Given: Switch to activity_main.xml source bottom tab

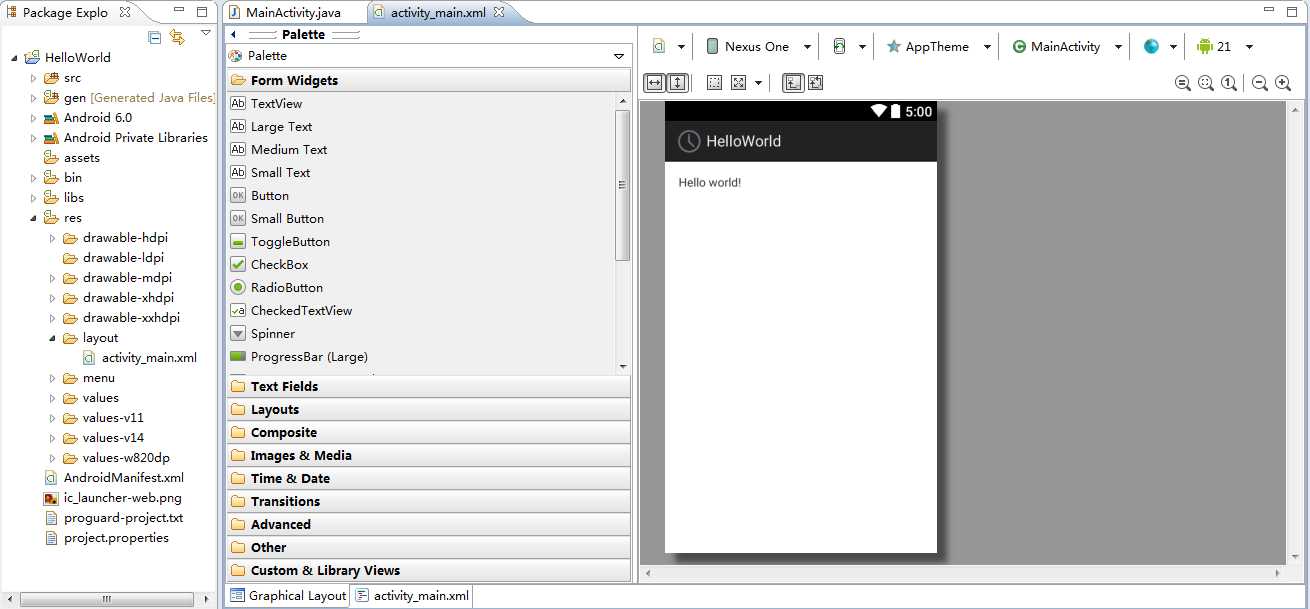Looking at the screenshot, I should click(411, 595).
